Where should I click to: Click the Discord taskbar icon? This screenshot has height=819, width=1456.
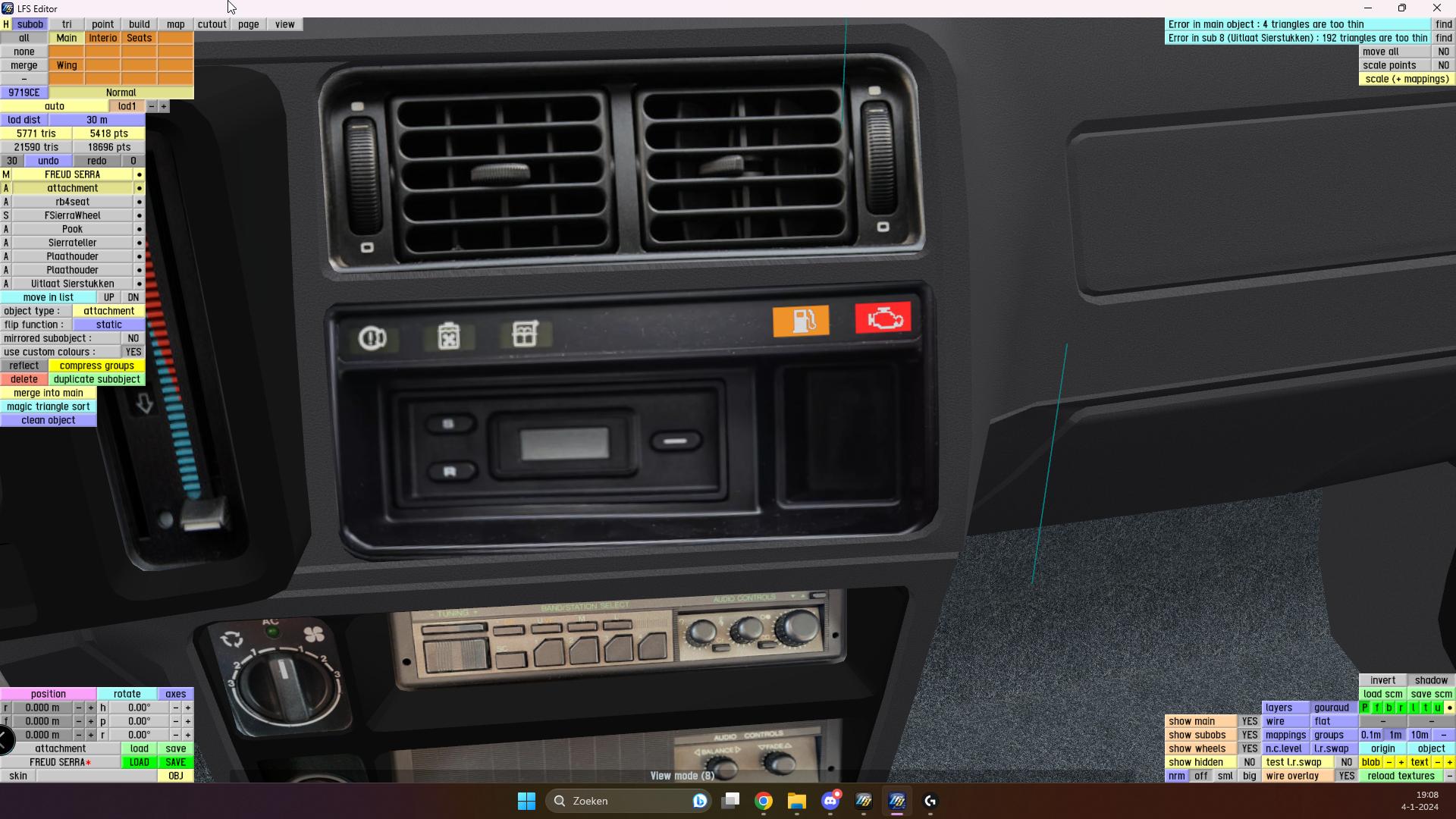(x=830, y=801)
